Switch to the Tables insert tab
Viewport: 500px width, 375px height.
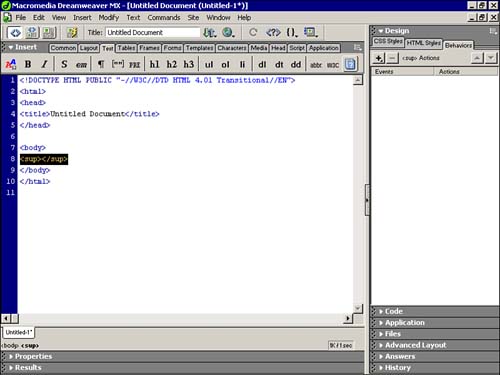tap(126, 48)
